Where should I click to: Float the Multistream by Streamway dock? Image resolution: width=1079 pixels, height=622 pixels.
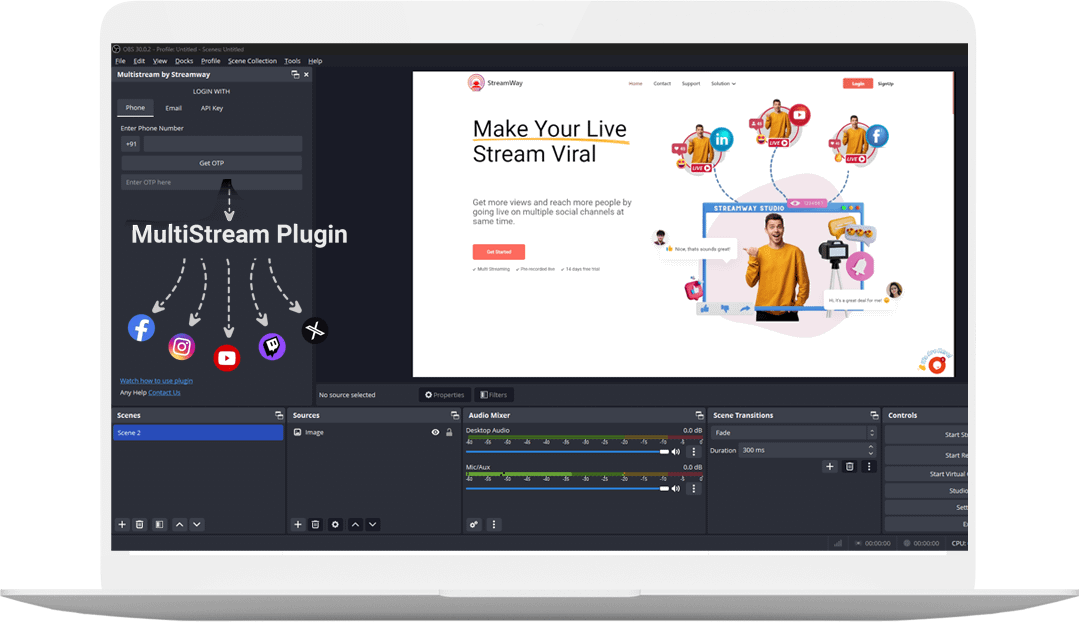point(295,74)
